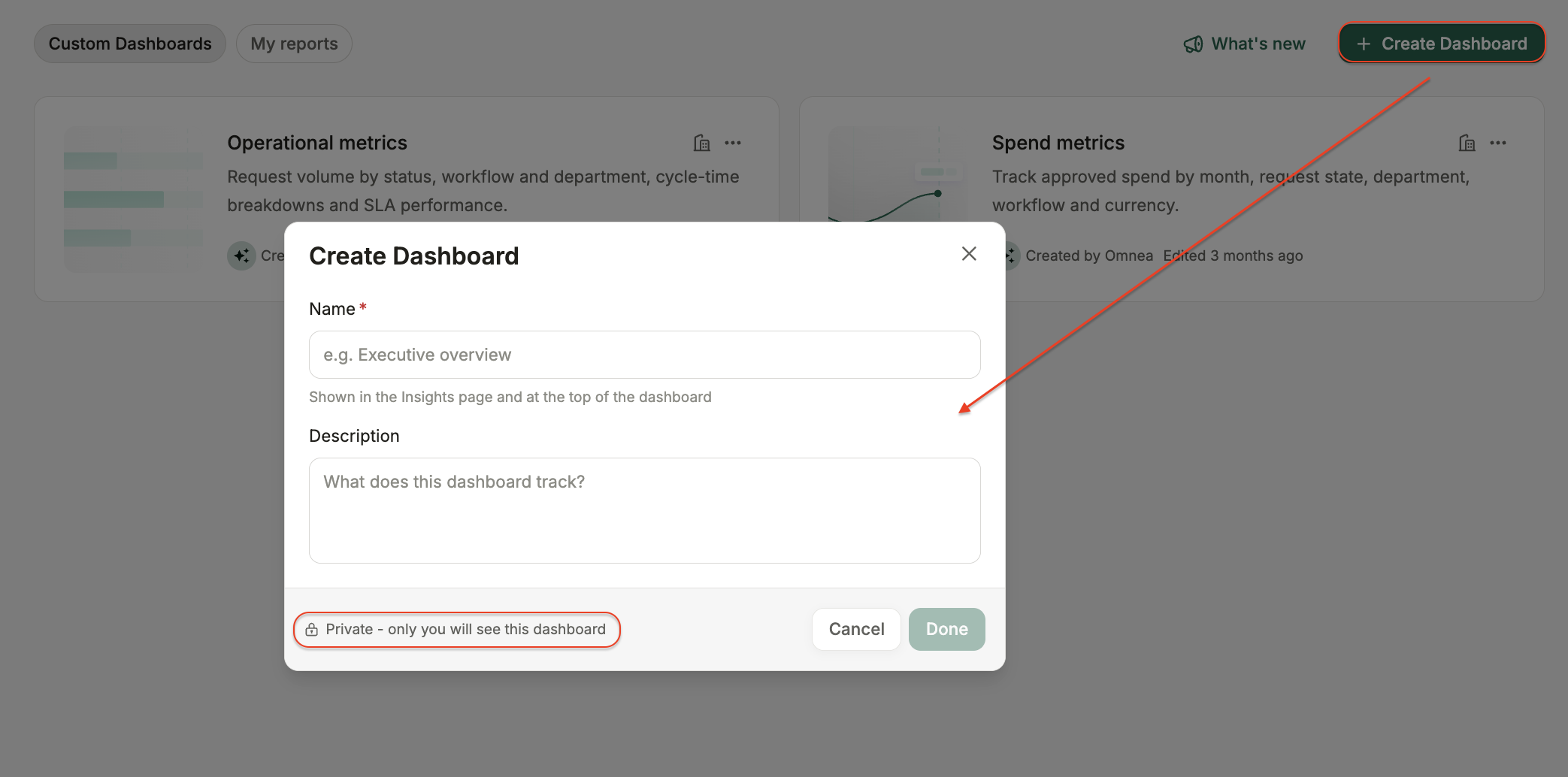Switch to the Custom Dashboards tab
1568x777 pixels.
(130, 44)
